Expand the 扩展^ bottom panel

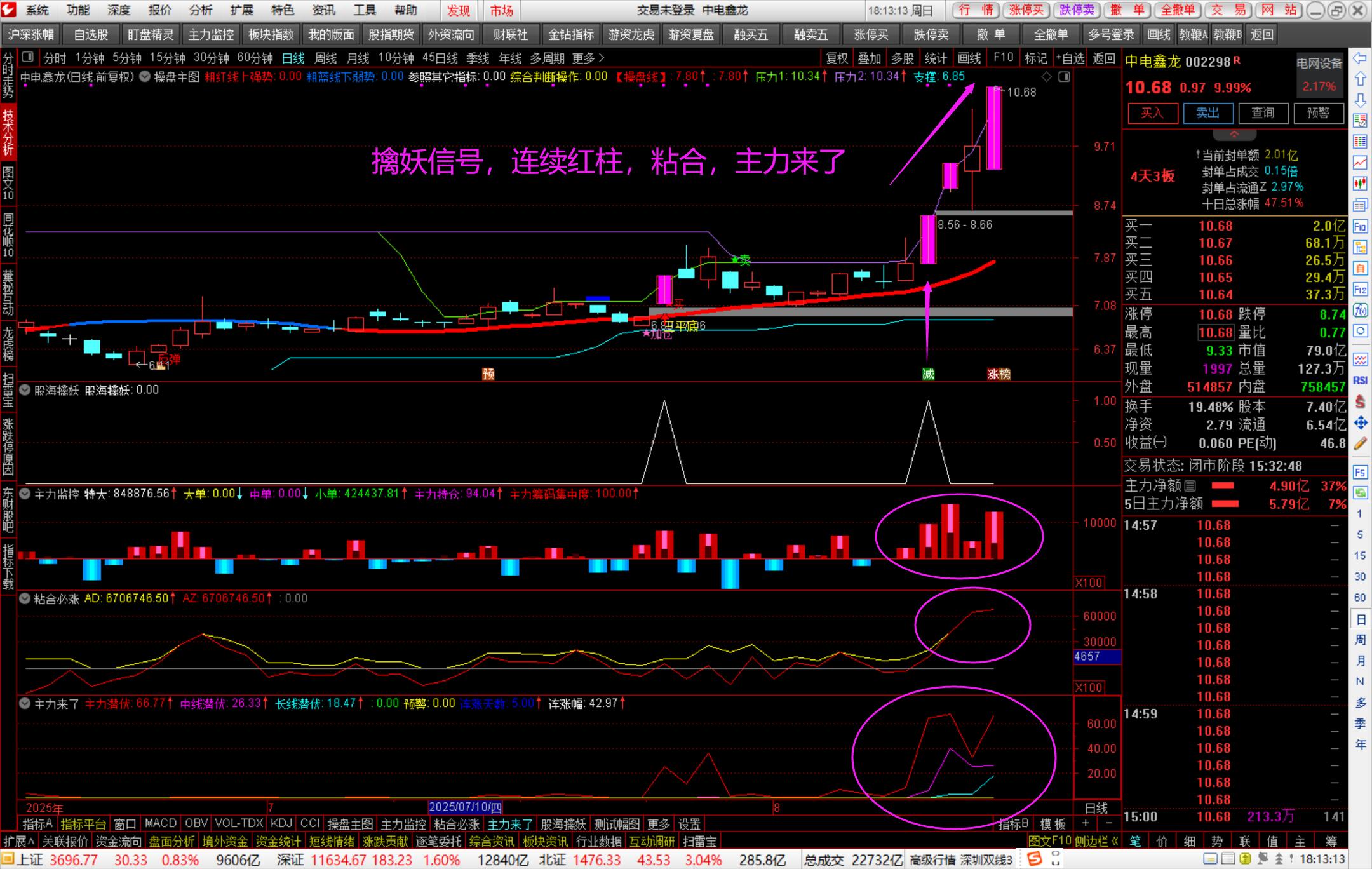tap(19, 841)
